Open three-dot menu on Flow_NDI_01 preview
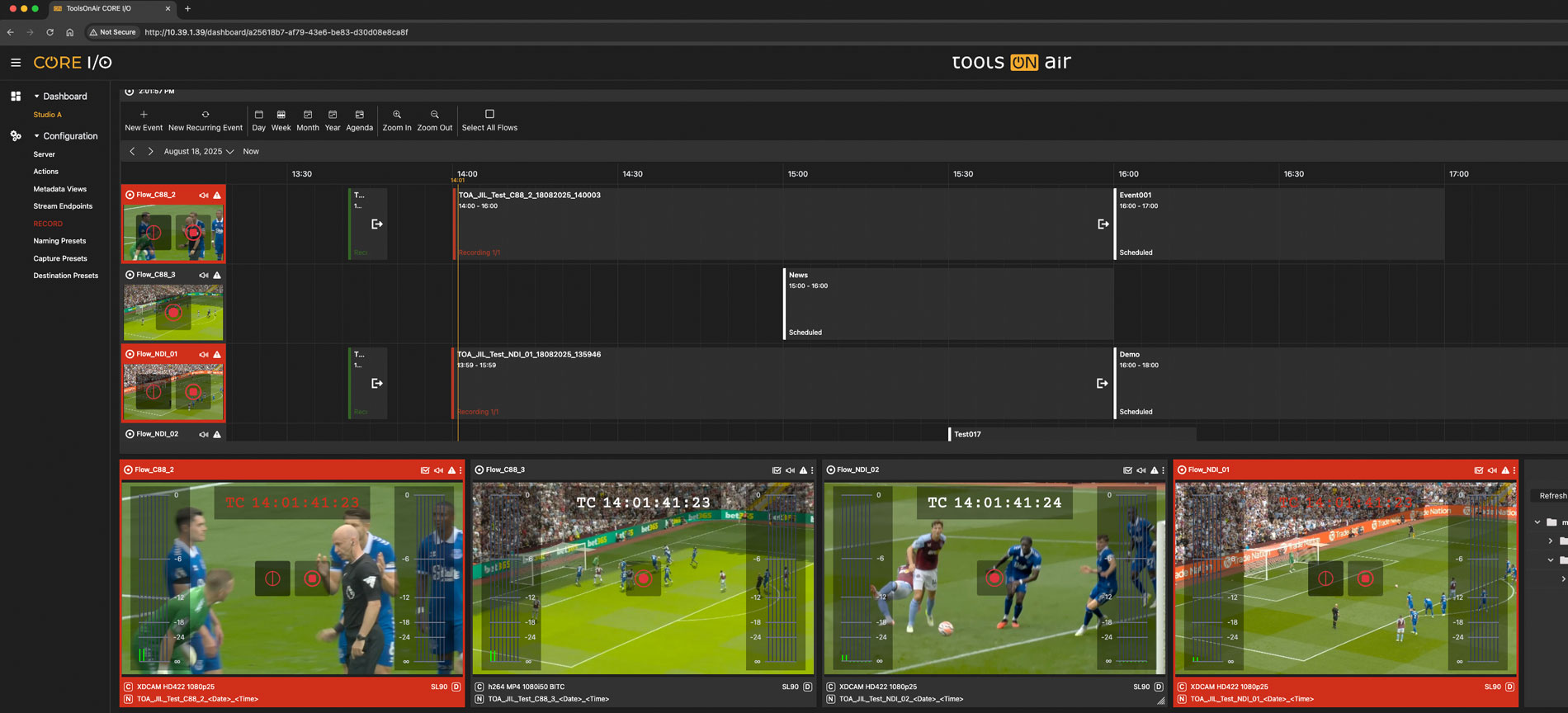Image resolution: width=1568 pixels, height=713 pixels. pos(1514,470)
